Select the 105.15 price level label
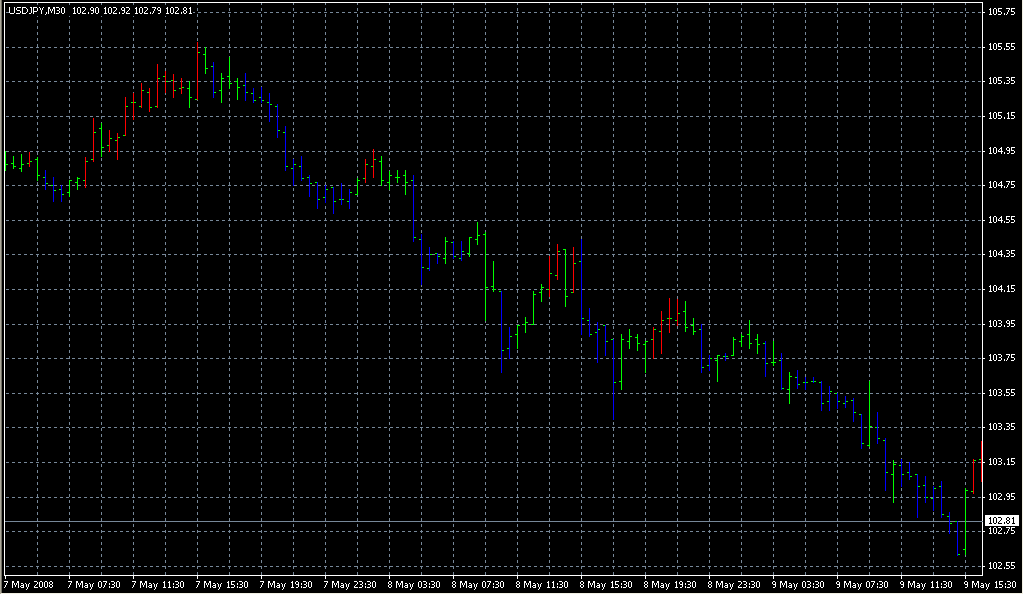Screen dimensions: 1024x594 point(1001,116)
